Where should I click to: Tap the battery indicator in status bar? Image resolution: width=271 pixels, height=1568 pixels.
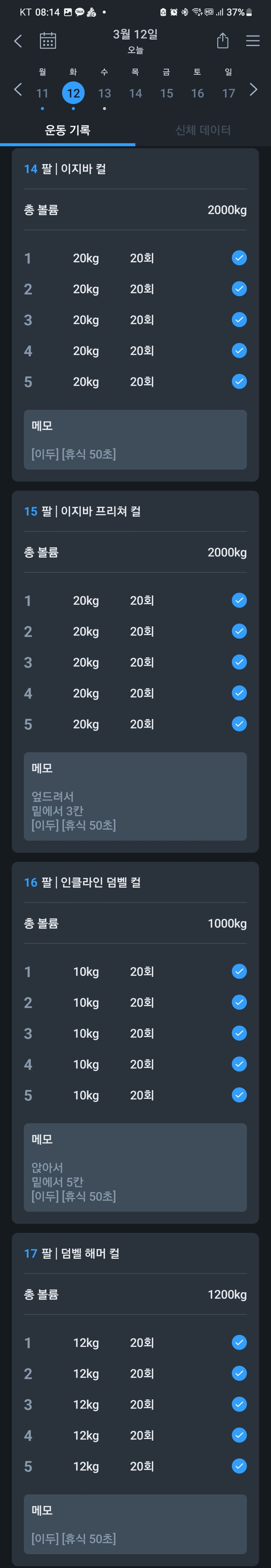[x=249, y=12]
